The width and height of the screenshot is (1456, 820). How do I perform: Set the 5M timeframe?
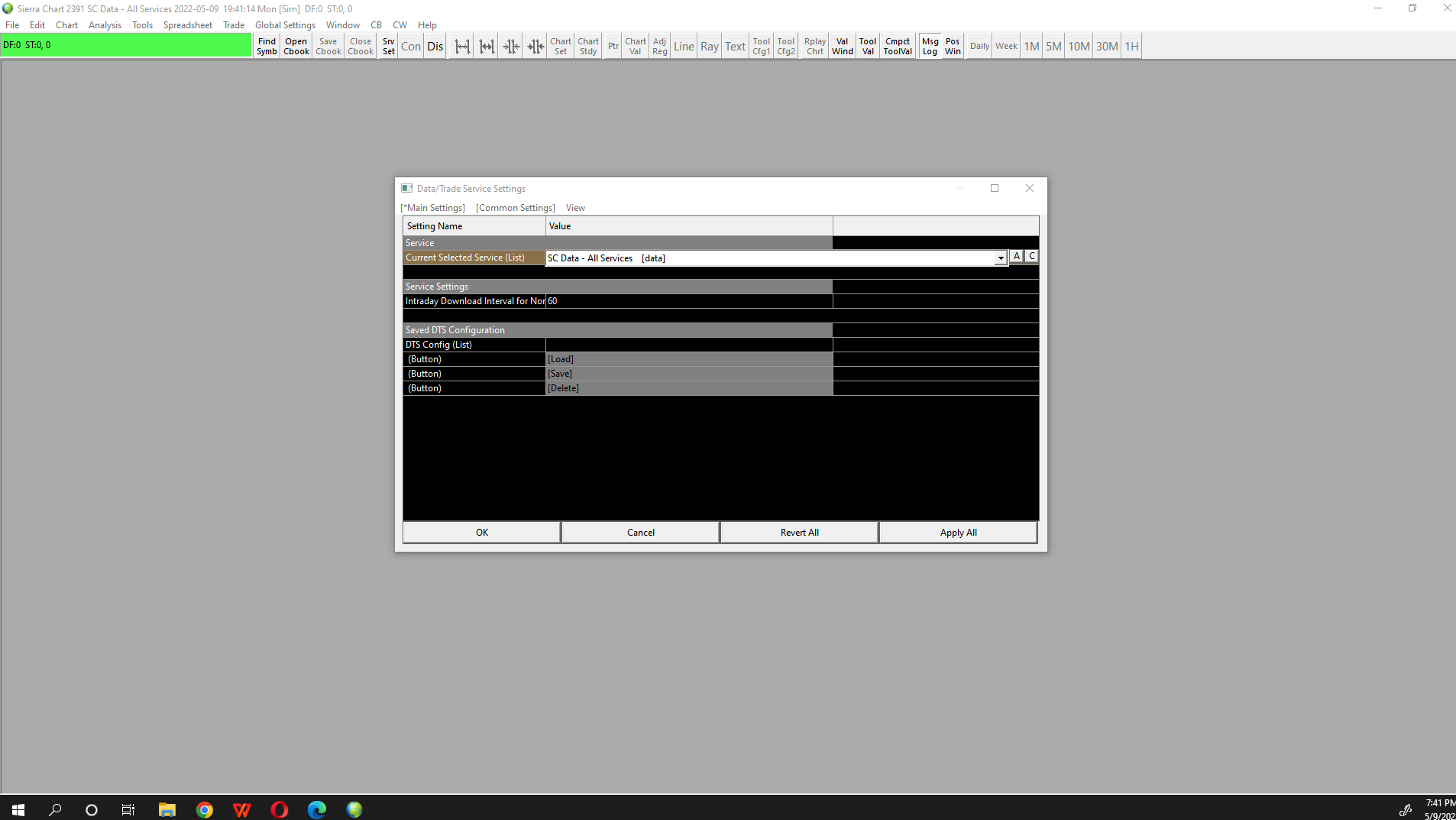[1053, 47]
